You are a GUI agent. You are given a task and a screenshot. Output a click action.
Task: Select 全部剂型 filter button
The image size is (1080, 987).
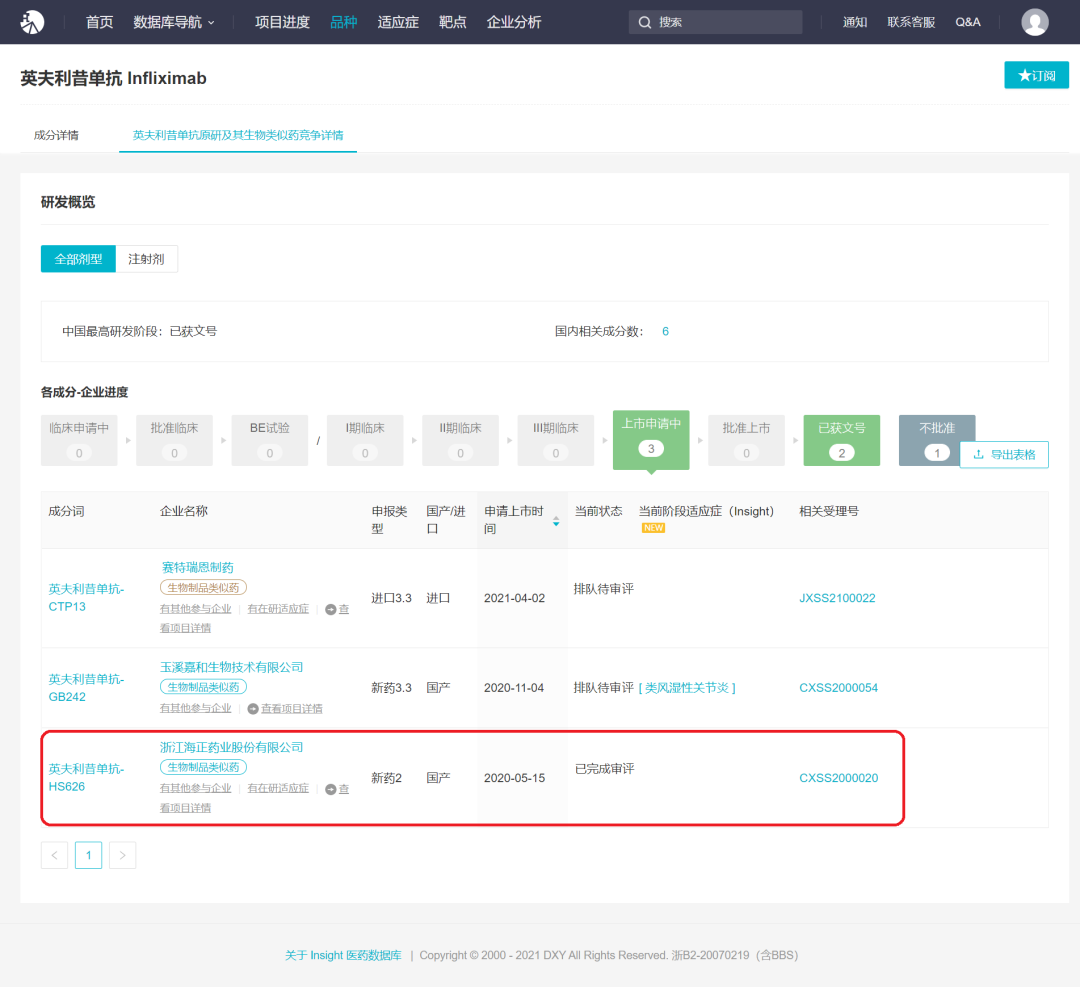pyautogui.click(x=79, y=259)
